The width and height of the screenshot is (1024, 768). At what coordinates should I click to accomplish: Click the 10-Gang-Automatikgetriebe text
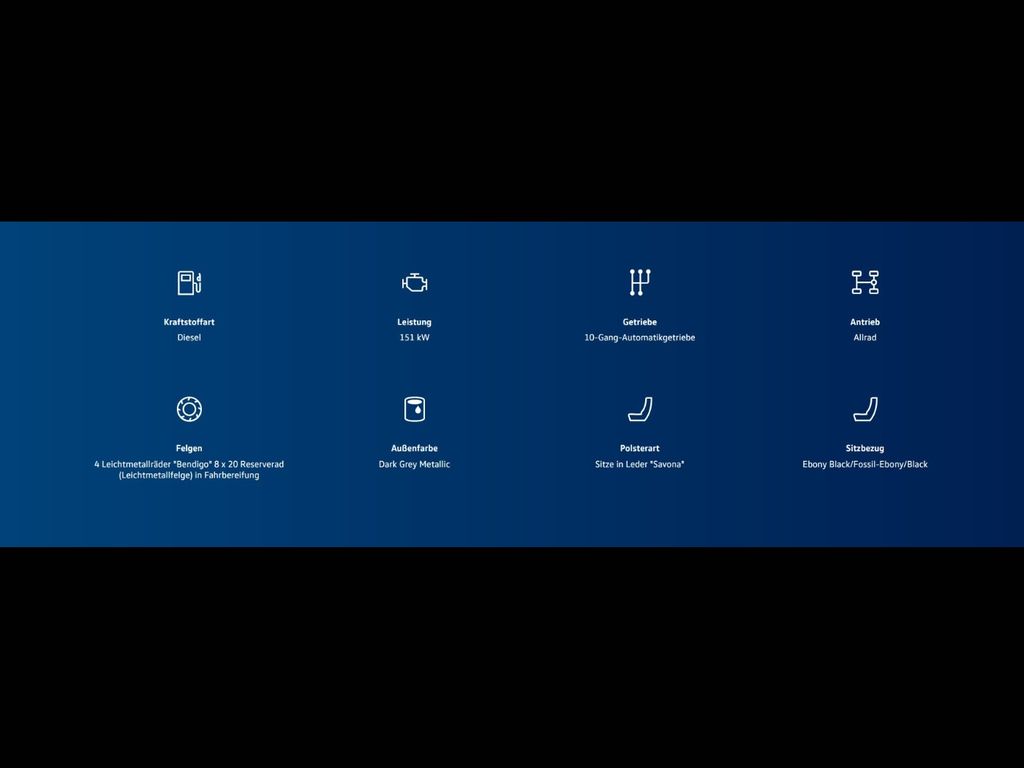tap(640, 338)
